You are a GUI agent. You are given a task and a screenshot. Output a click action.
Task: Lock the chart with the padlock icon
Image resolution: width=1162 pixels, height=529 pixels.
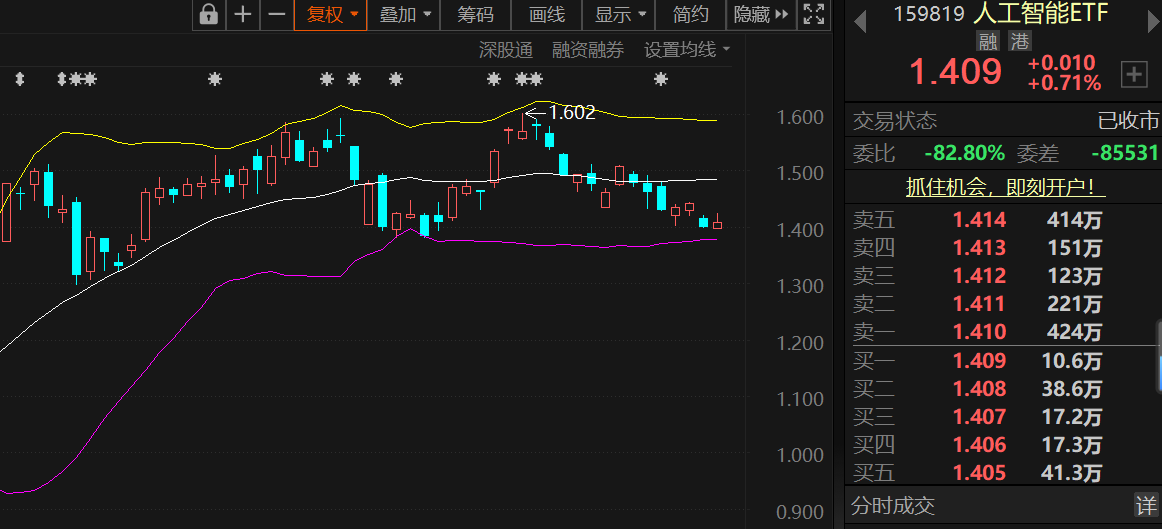[209, 14]
